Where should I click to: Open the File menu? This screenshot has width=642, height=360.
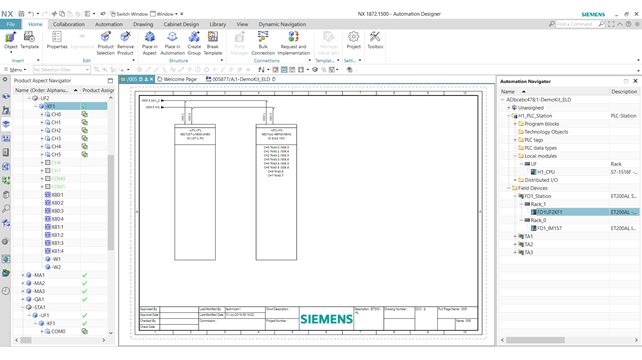pos(11,24)
